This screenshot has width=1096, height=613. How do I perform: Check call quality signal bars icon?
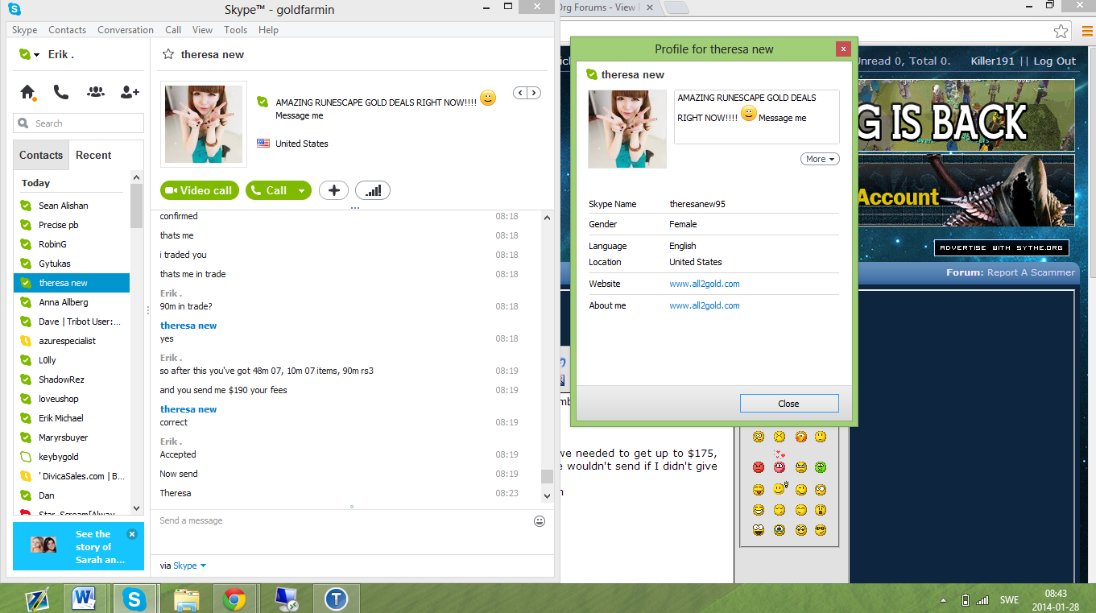click(x=373, y=190)
